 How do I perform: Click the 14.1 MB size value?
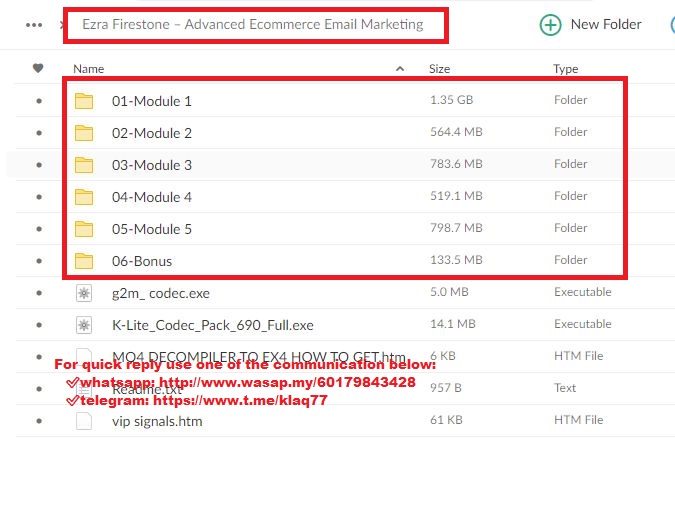click(453, 324)
